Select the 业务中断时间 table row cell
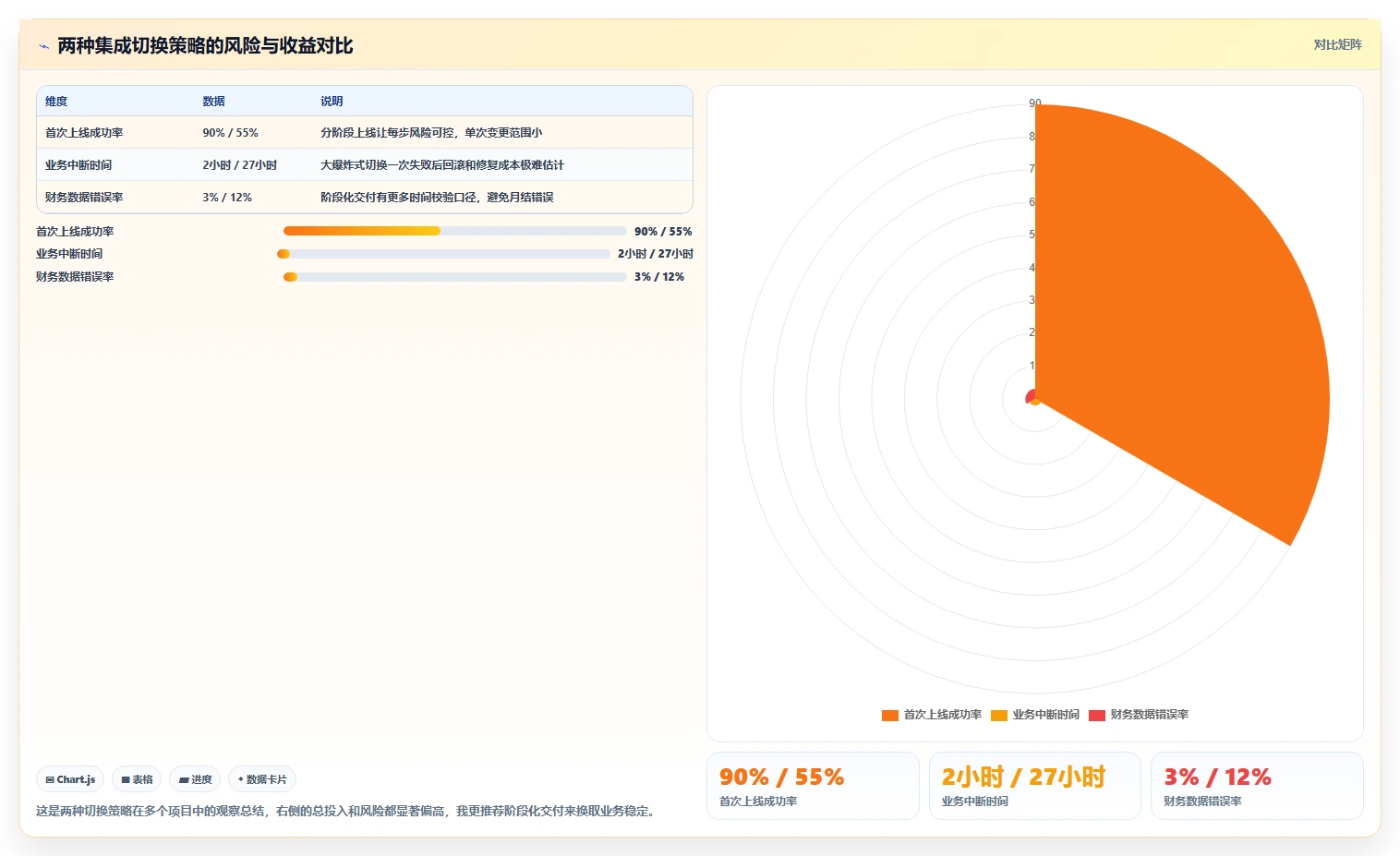Viewport: 1400px width, 856px height. coord(78,165)
